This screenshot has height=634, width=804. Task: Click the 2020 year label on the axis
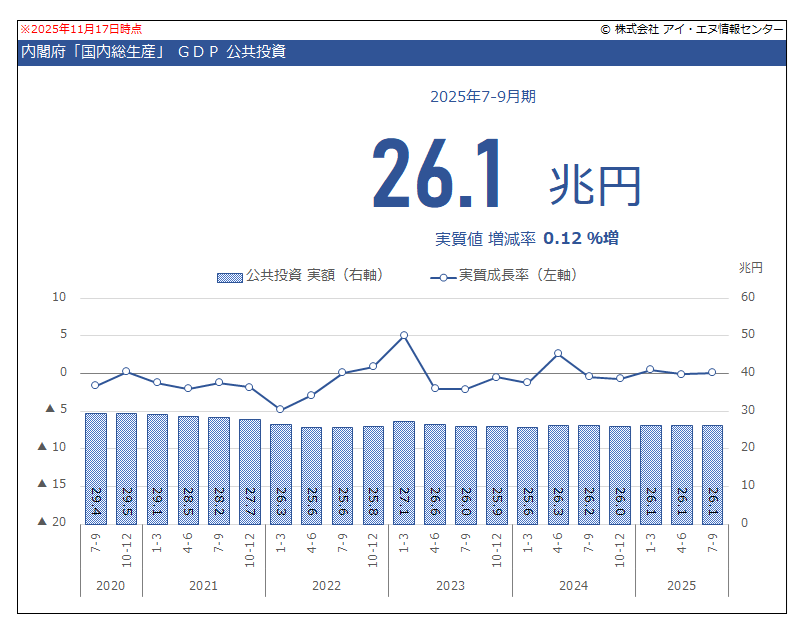coord(110,585)
